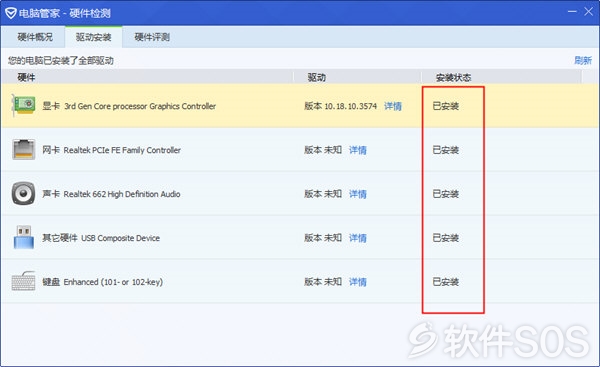Open 详情 for Realtek 662 High Definition Audio

click(x=358, y=194)
